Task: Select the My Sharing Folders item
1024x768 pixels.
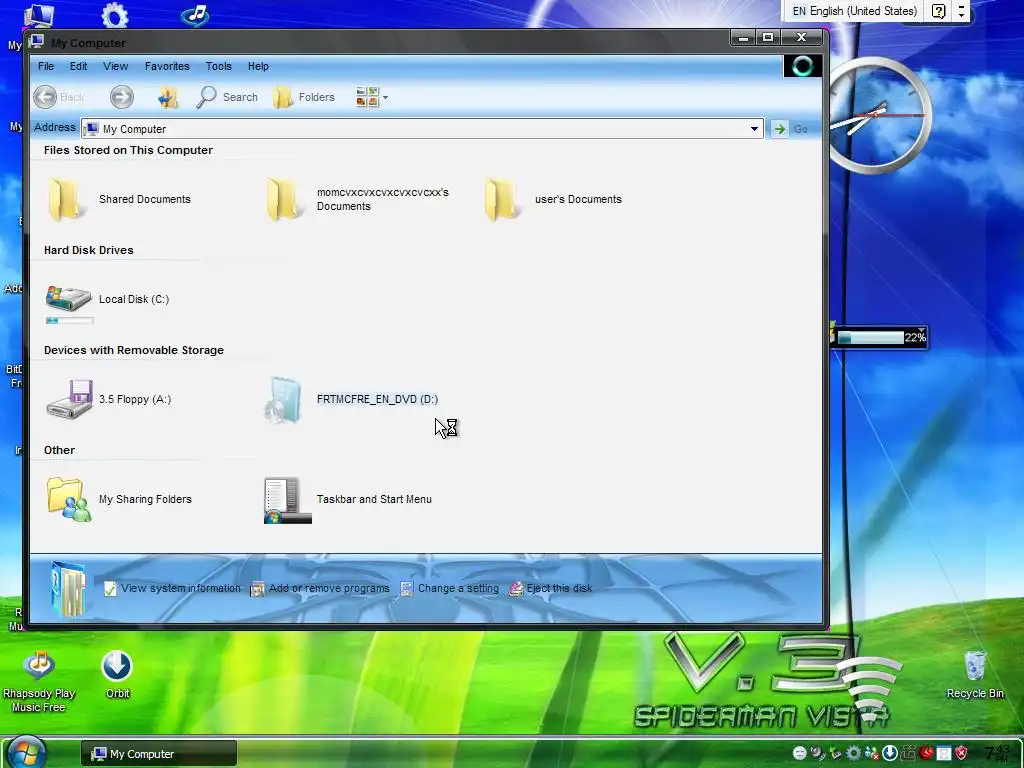Action: tap(119, 499)
